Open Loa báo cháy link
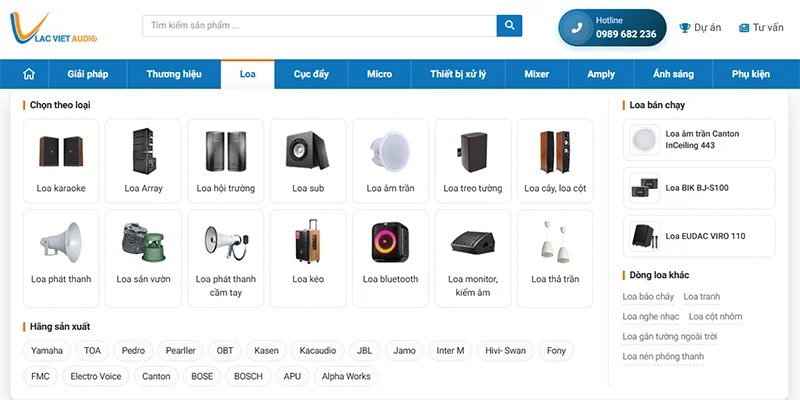 pyautogui.click(x=648, y=296)
